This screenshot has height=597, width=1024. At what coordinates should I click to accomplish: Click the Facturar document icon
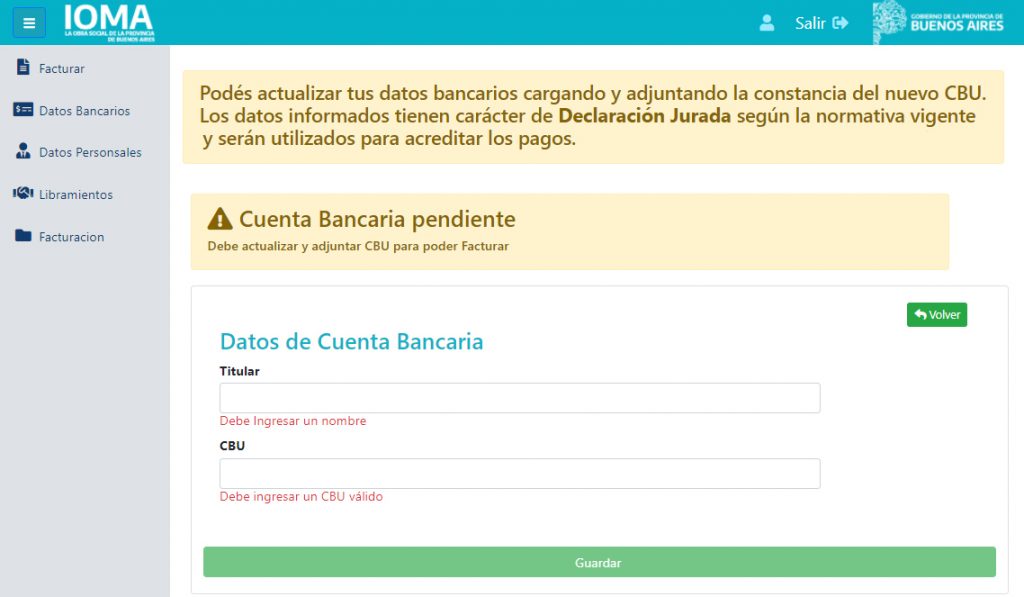[x=23, y=68]
